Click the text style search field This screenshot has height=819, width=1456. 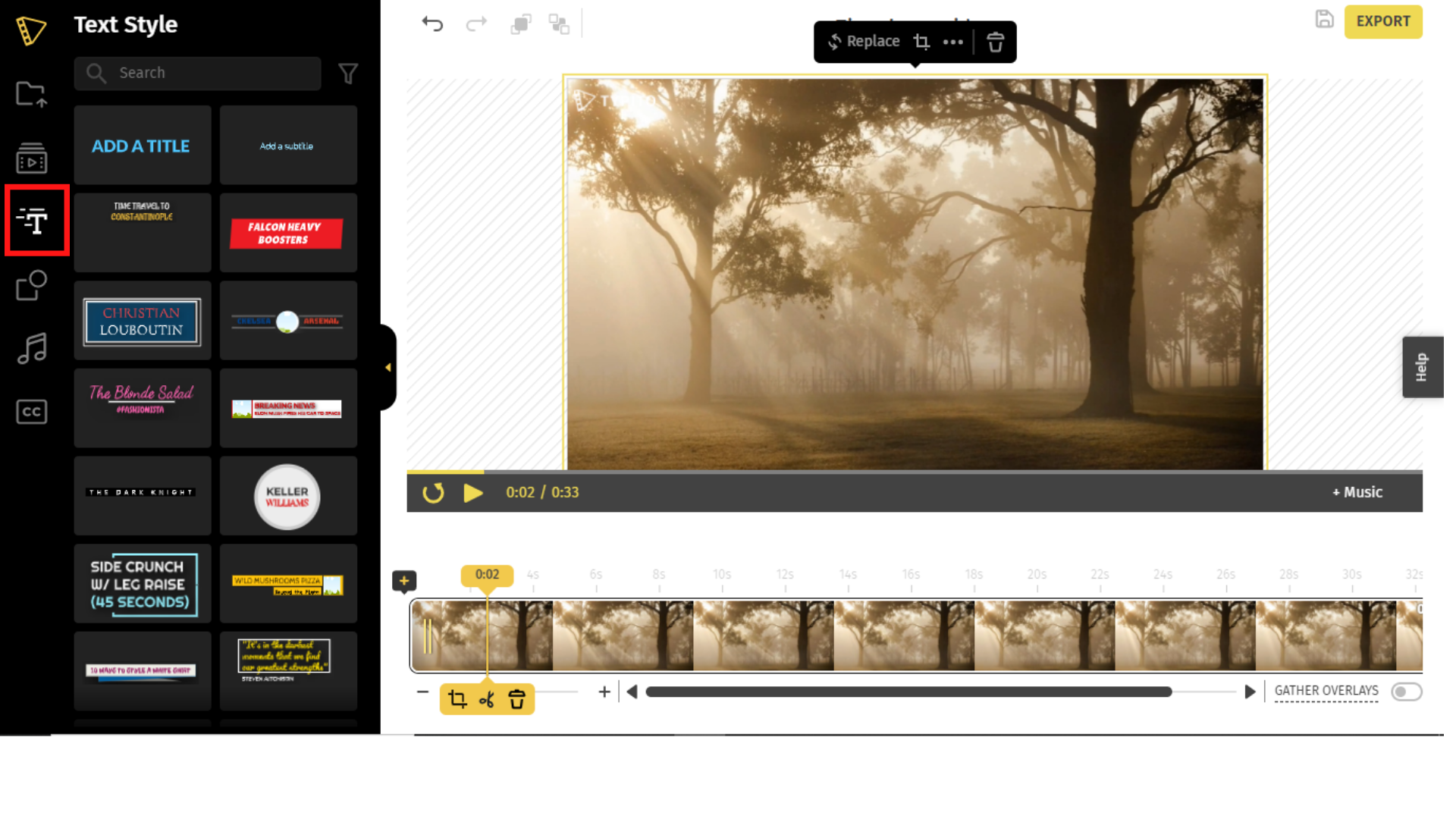[x=198, y=73]
